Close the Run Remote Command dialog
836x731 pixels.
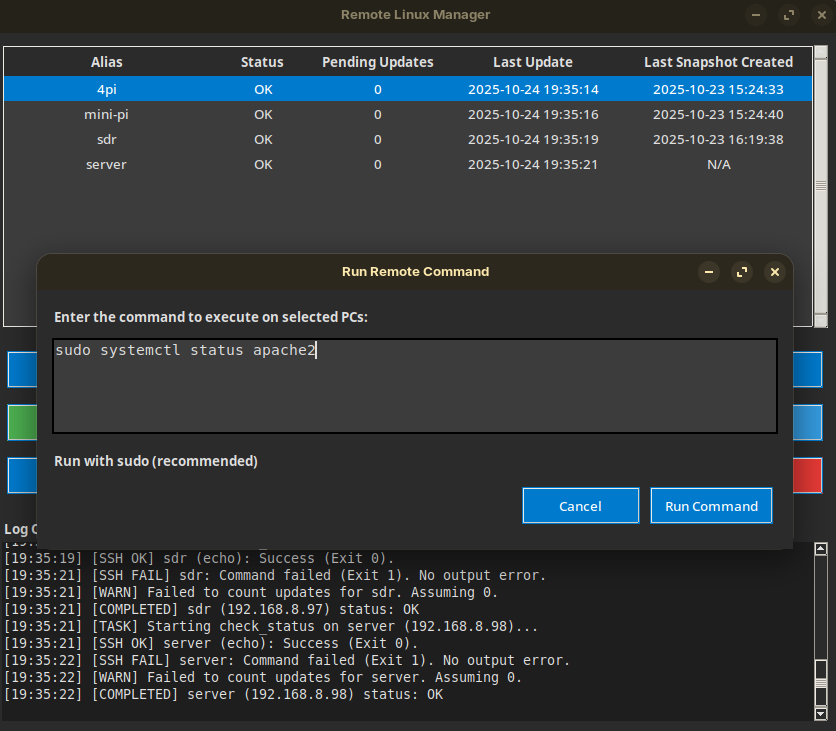pos(773,272)
